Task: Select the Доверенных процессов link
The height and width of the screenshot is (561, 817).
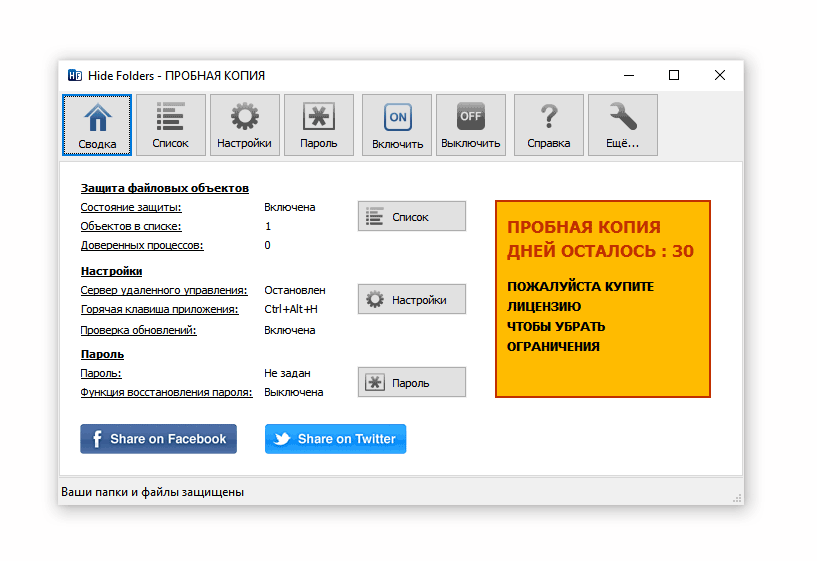Action: click(141, 245)
